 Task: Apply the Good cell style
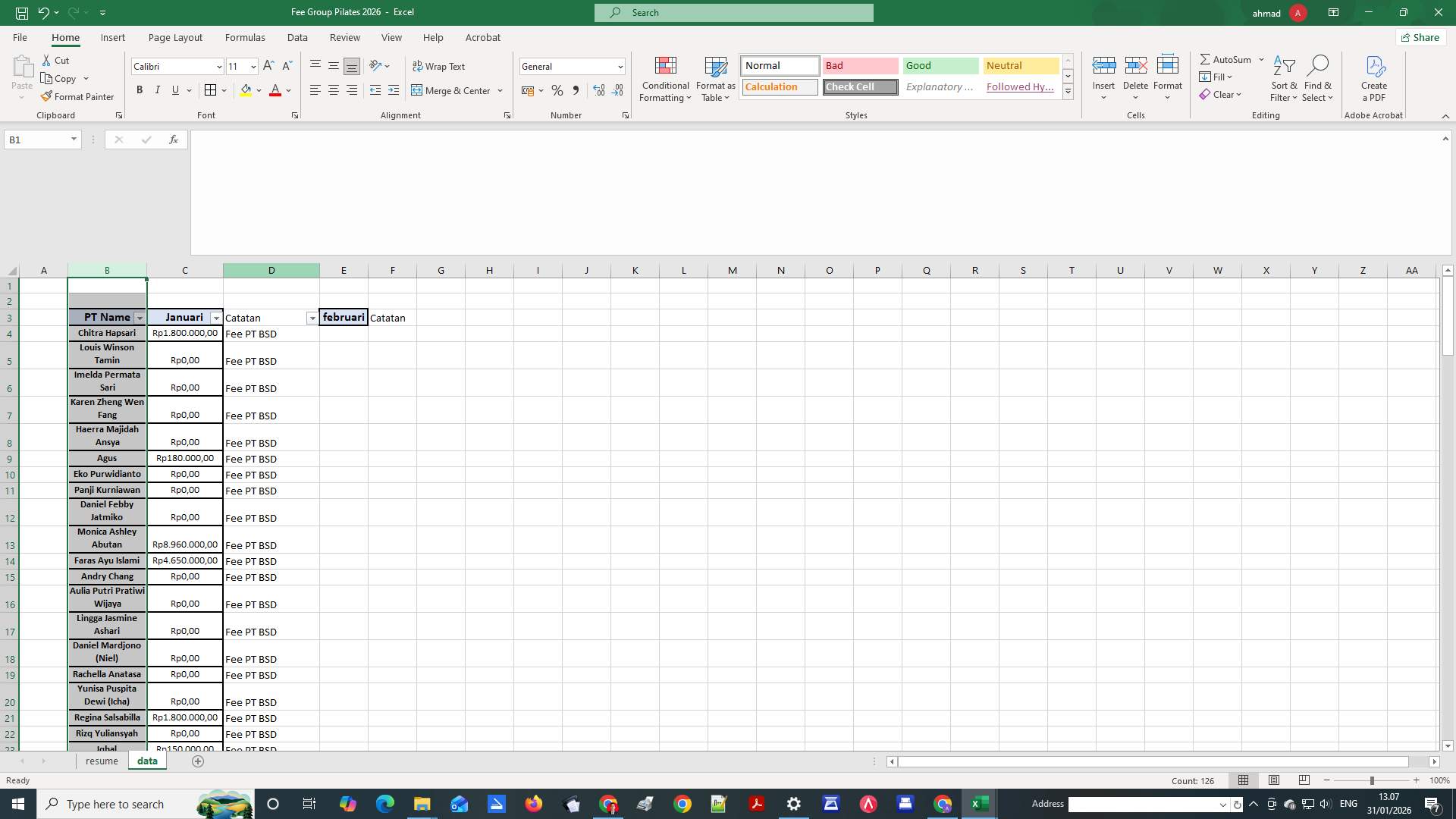[940, 66]
